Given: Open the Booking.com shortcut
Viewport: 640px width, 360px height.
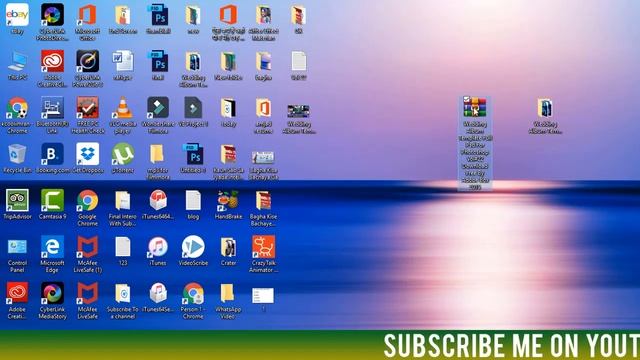Looking at the screenshot, I should coord(52,155).
